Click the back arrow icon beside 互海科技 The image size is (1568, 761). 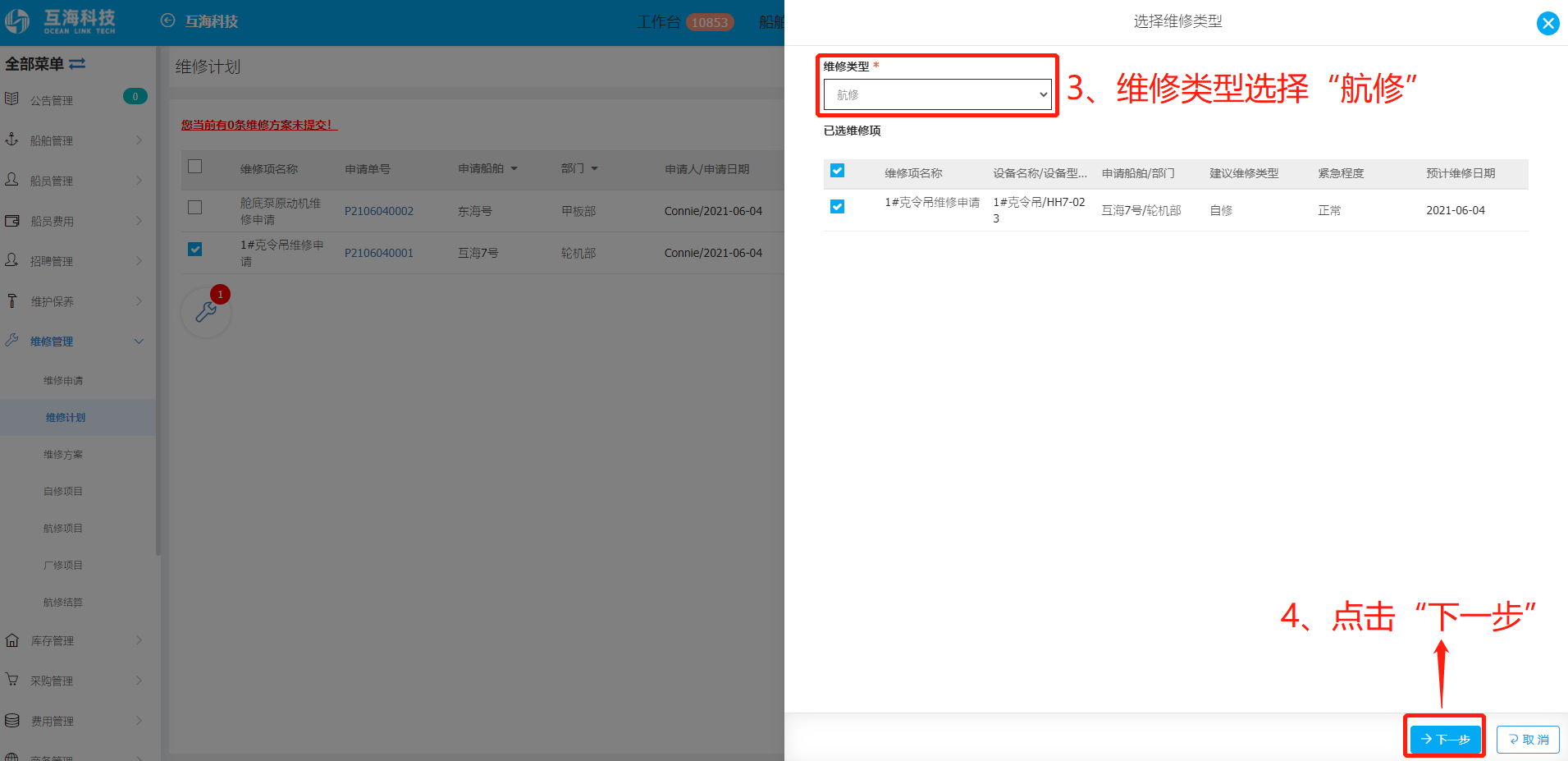167,21
